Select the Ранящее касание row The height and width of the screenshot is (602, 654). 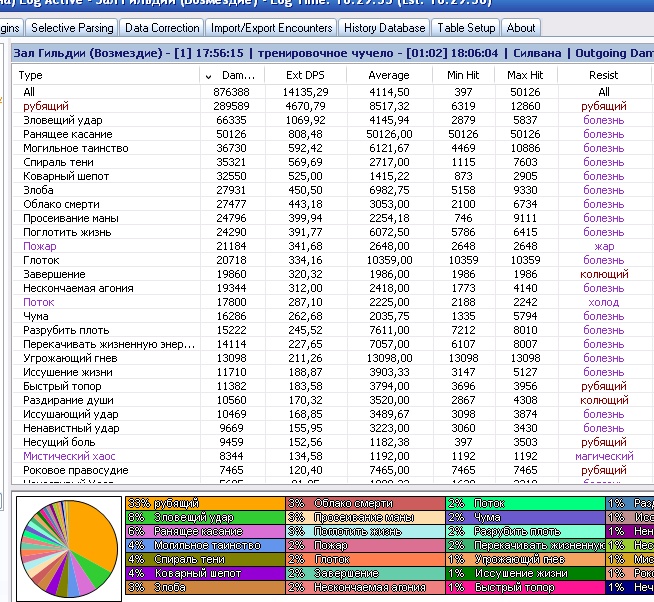tap(332, 134)
